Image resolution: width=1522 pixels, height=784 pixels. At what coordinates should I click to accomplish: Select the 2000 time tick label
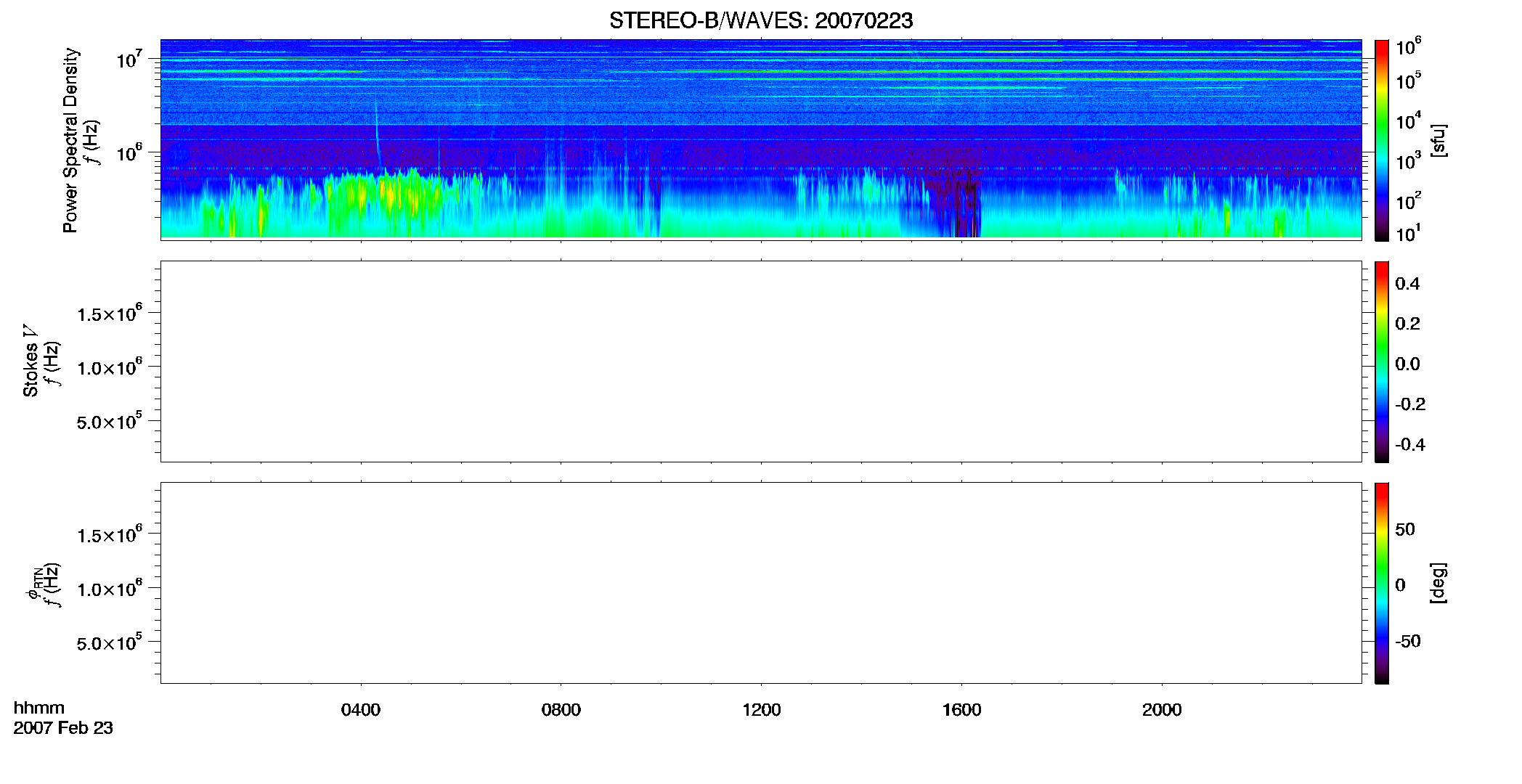pos(1162,710)
